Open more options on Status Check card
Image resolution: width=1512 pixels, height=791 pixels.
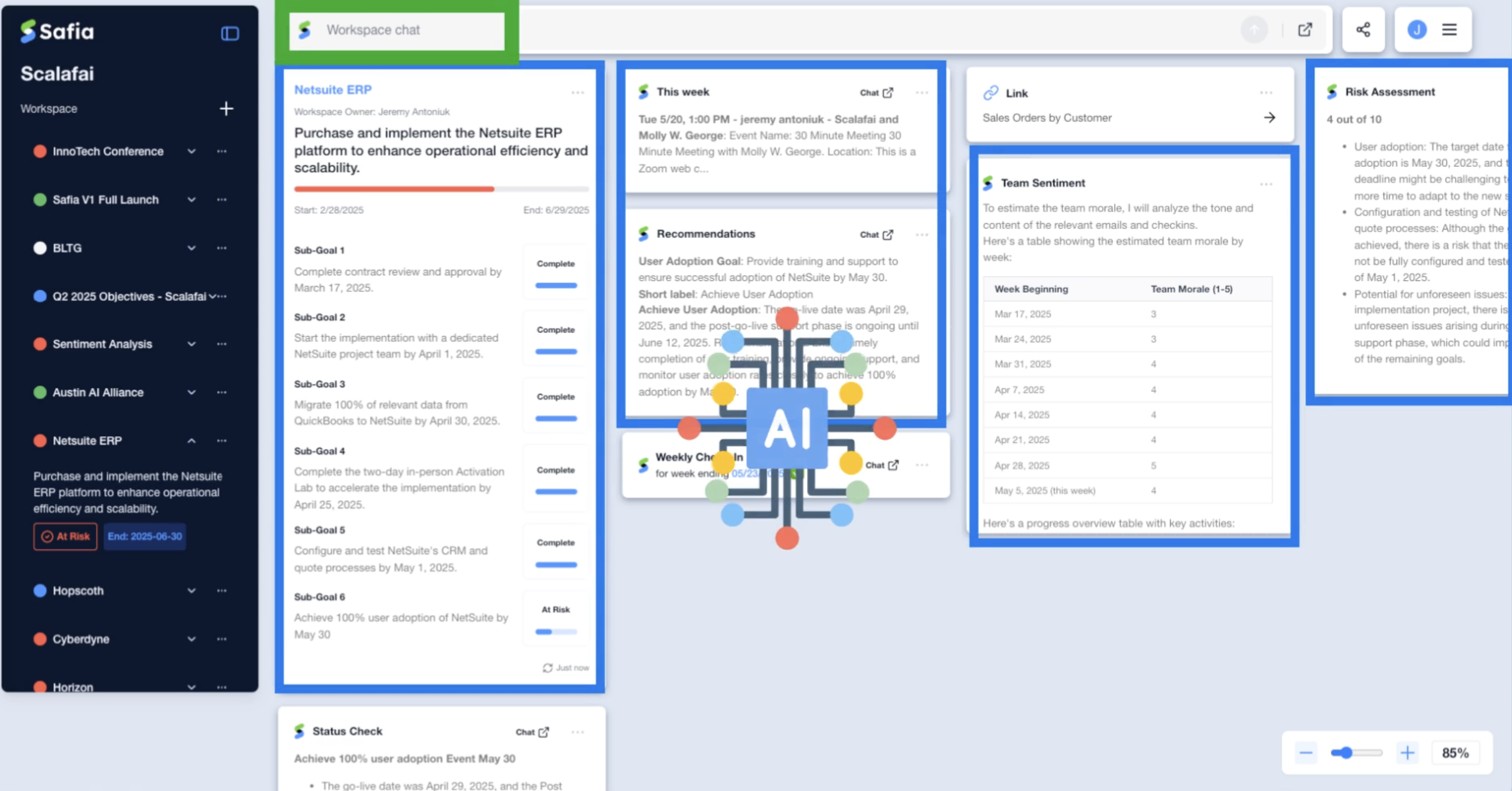tap(577, 732)
